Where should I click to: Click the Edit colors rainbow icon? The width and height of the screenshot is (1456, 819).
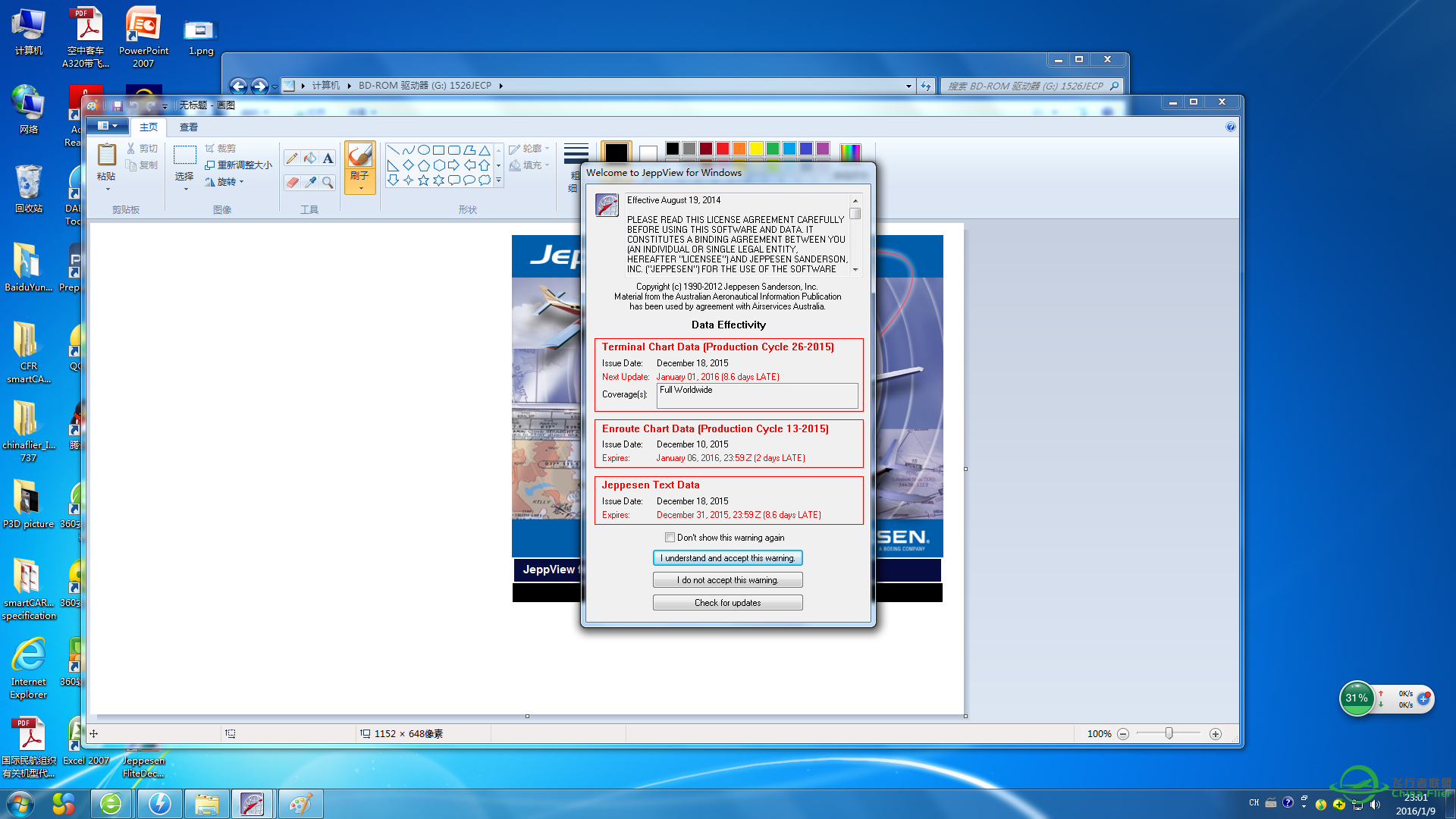pos(850,152)
